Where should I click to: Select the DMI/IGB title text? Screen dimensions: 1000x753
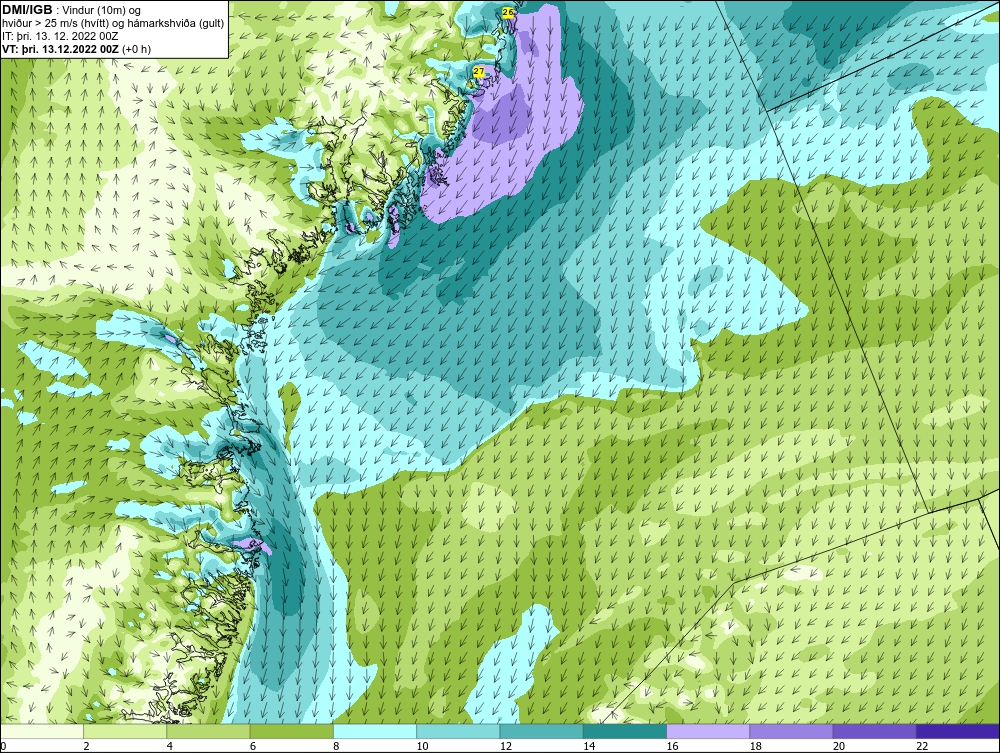pos(27,10)
